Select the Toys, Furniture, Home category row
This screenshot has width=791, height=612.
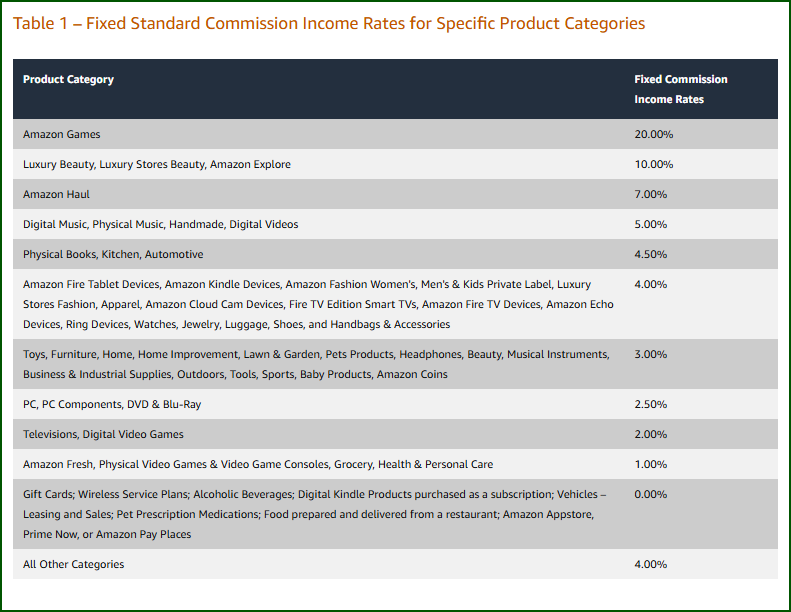(x=395, y=364)
